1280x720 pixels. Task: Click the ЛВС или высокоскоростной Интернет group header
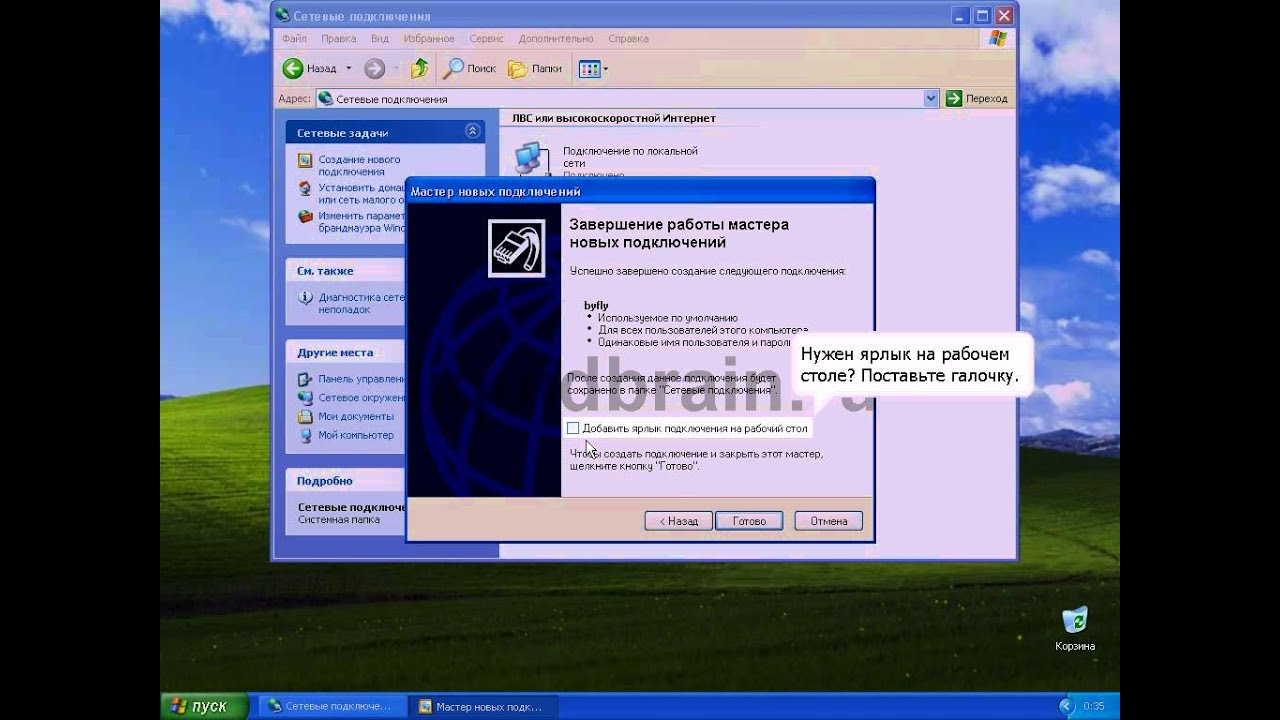pyautogui.click(x=614, y=118)
